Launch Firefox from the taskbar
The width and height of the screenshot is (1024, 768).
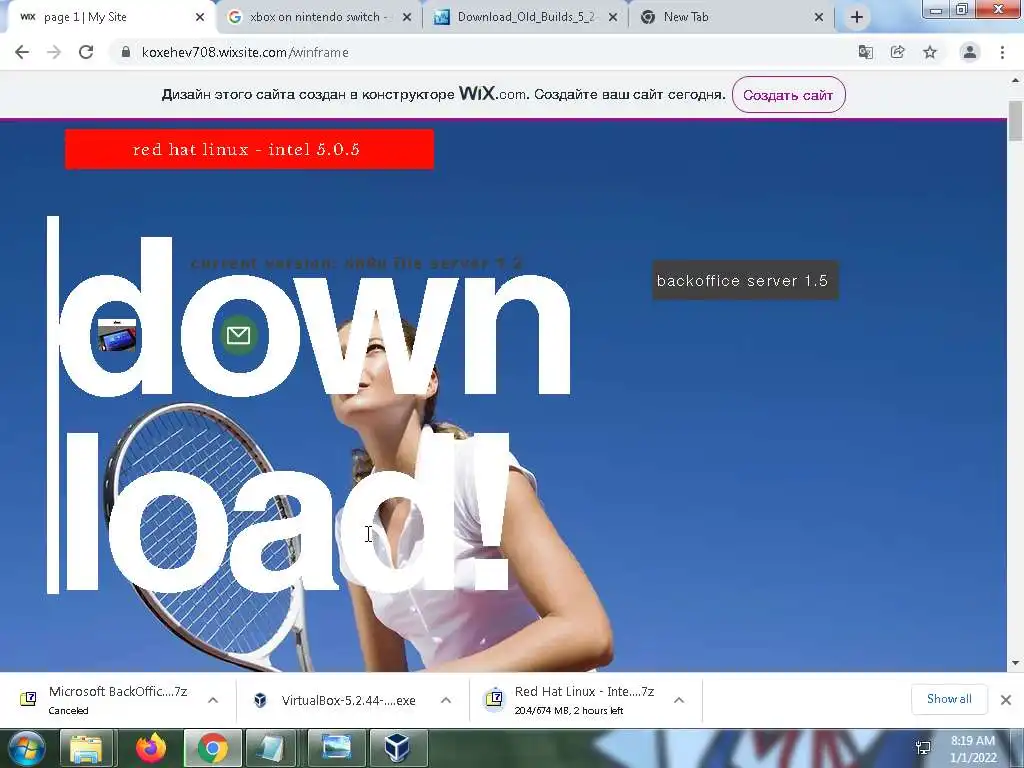click(150, 748)
